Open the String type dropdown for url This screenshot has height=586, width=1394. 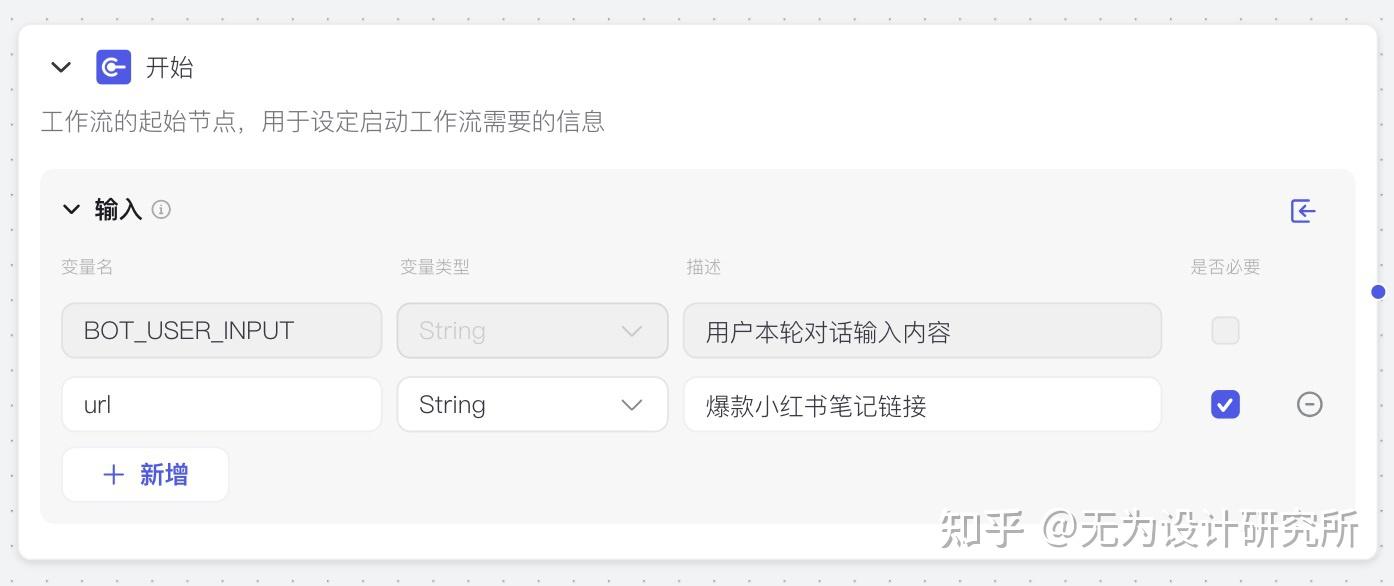coord(532,404)
